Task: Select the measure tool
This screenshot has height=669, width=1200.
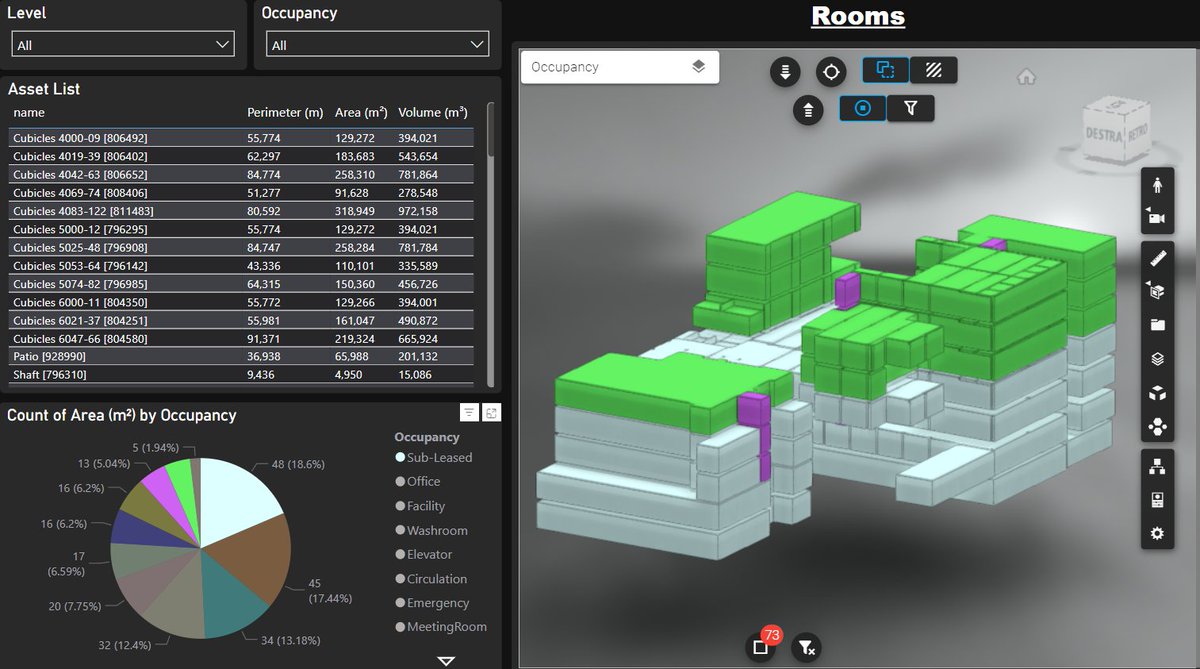Action: pos(1157,258)
